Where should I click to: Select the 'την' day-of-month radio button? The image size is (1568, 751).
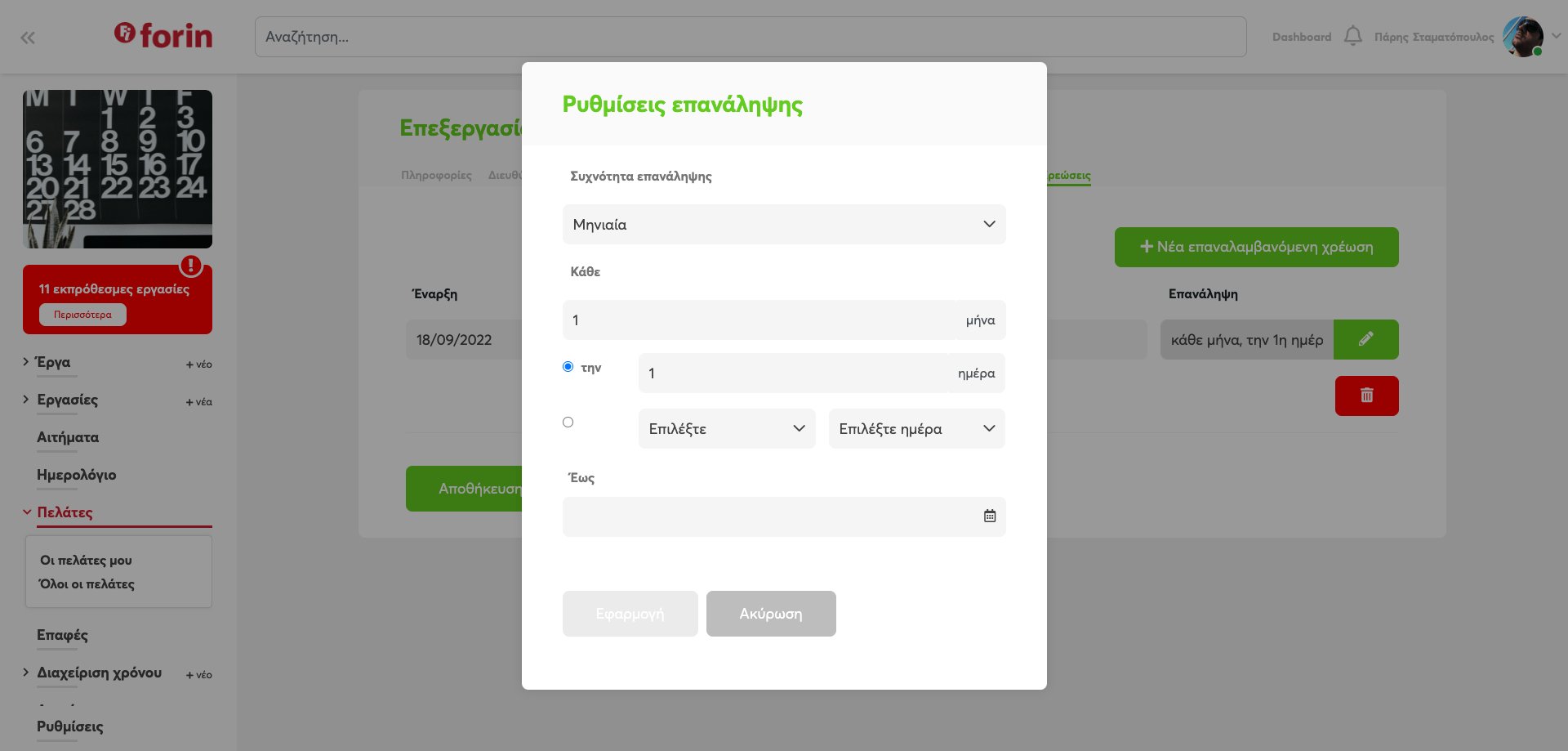point(568,367)
